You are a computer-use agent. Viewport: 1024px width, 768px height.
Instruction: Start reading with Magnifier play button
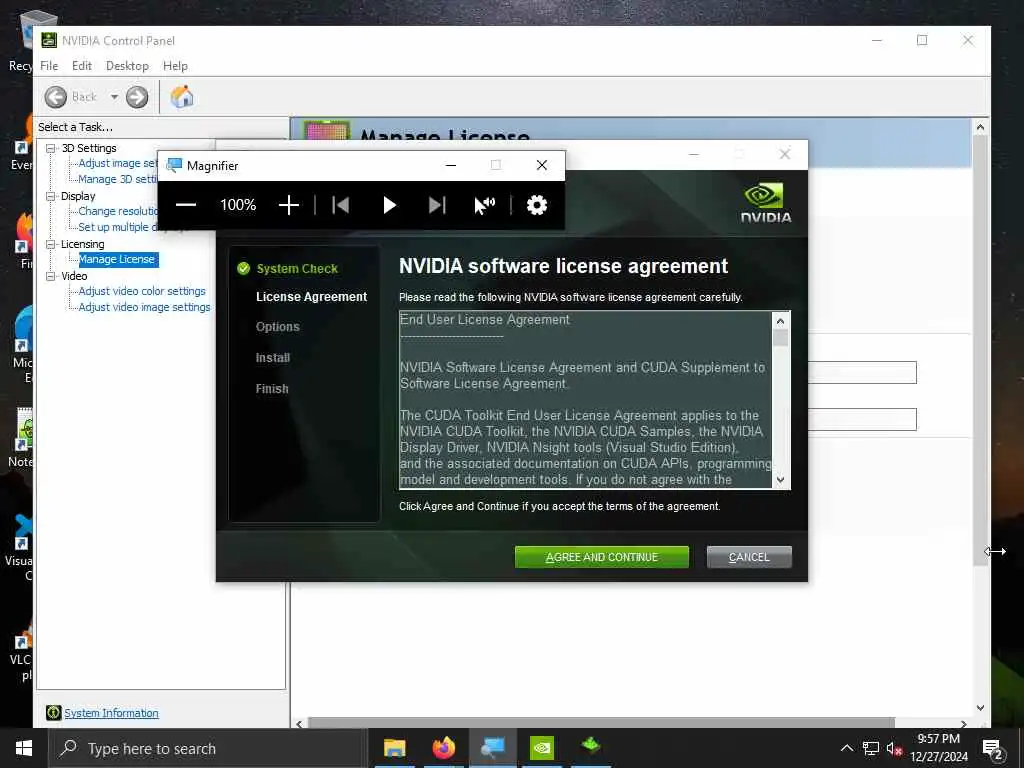[x=389, y=205]
